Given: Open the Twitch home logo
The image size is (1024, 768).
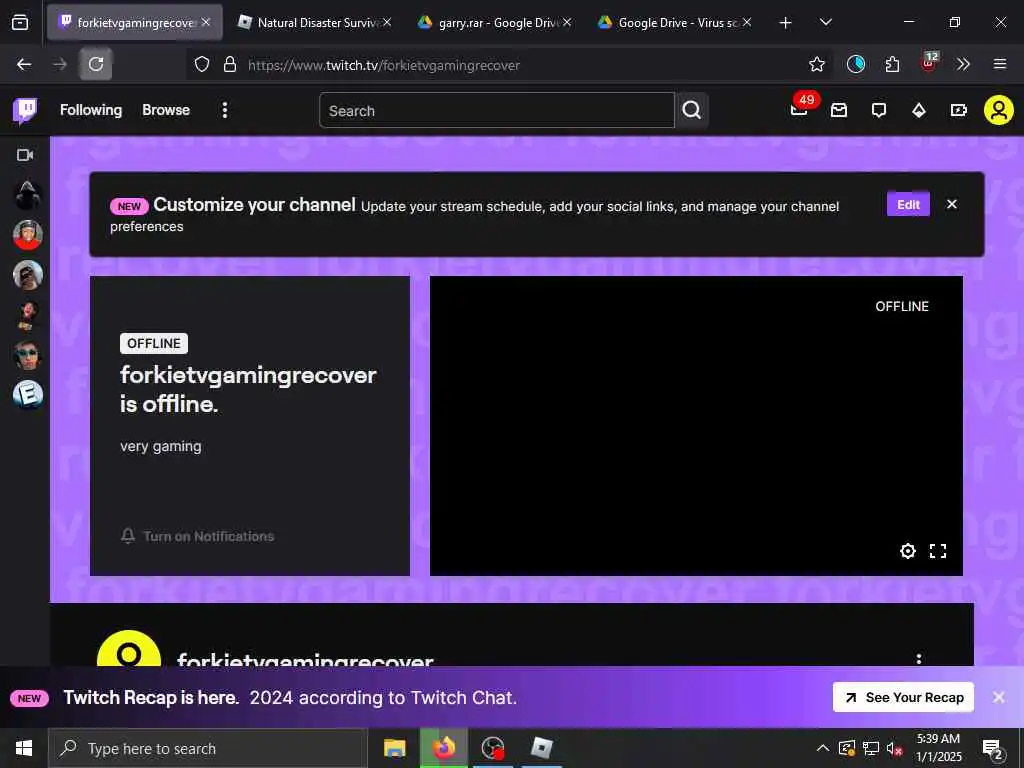Looking at the screenshot, I should 25,110.
